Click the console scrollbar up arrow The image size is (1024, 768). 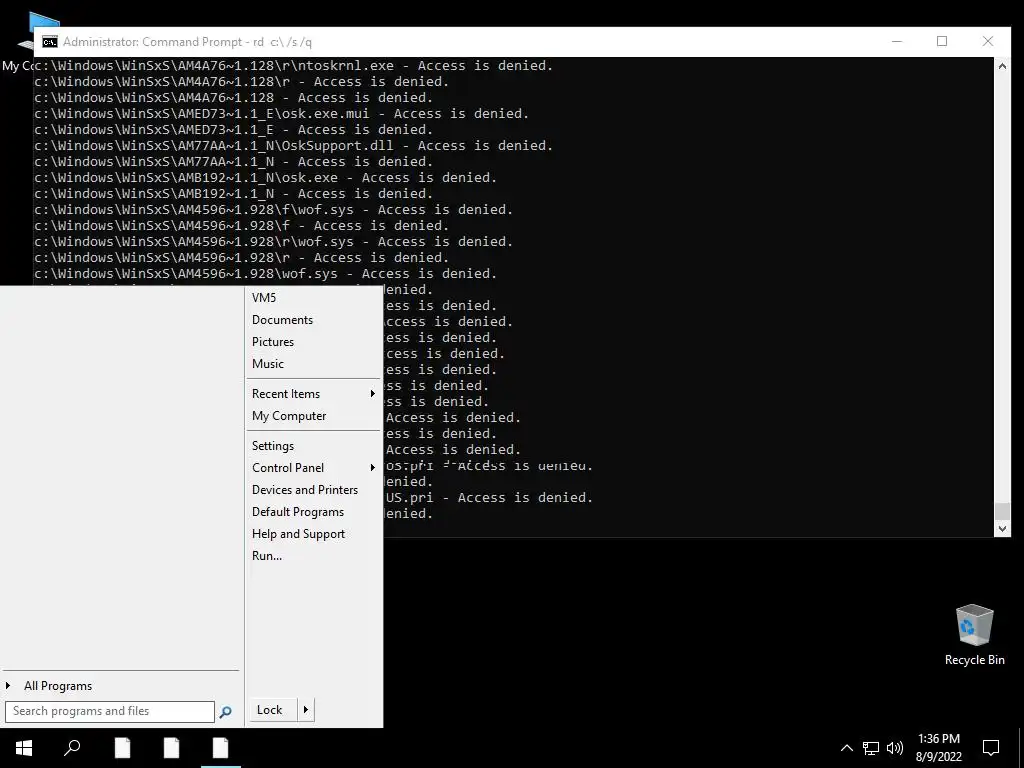(x=1002, y=65)
